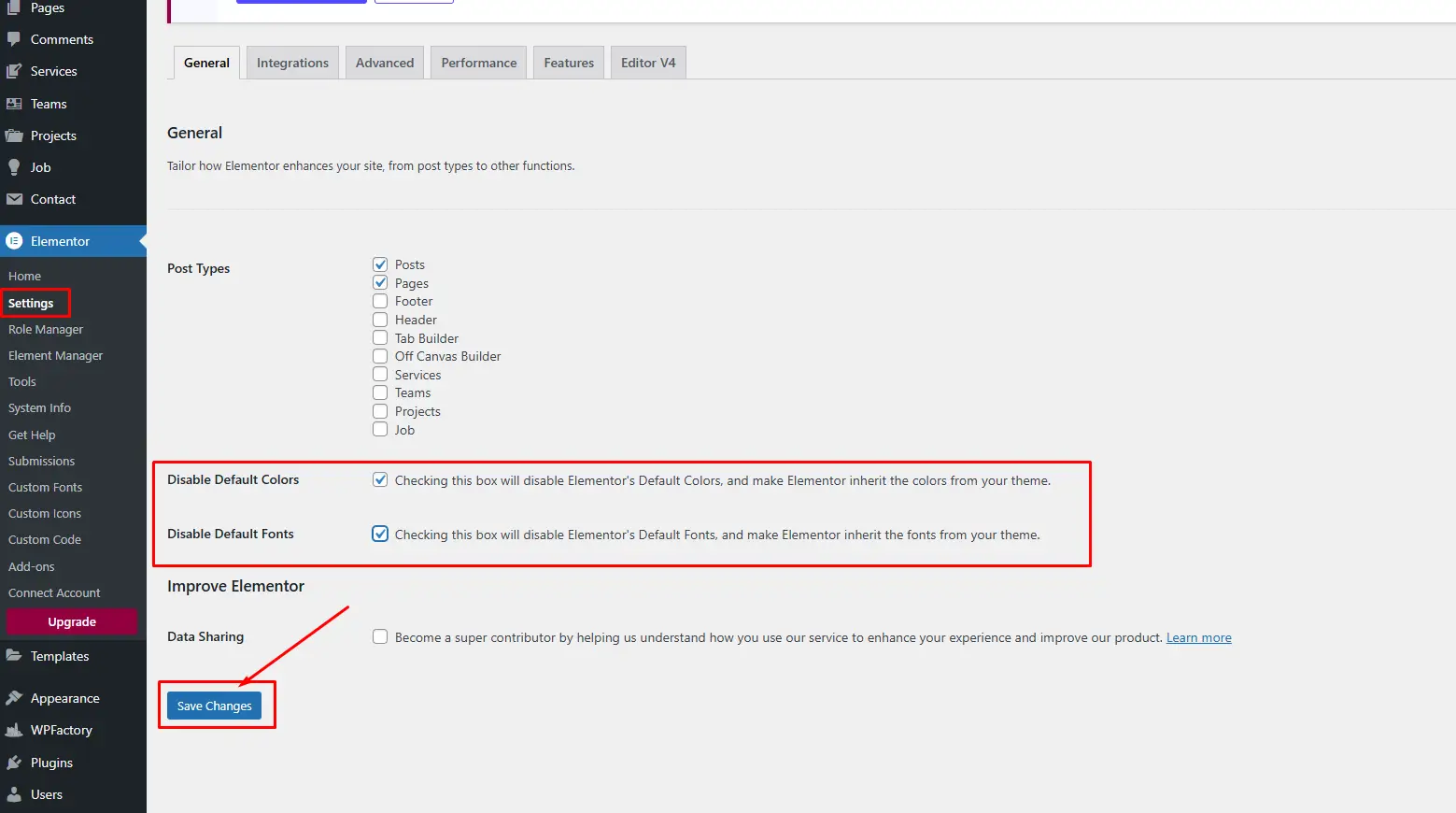Select the Editor V4 tab
This screenshot has width=1456, height=813.
[648, 63]
